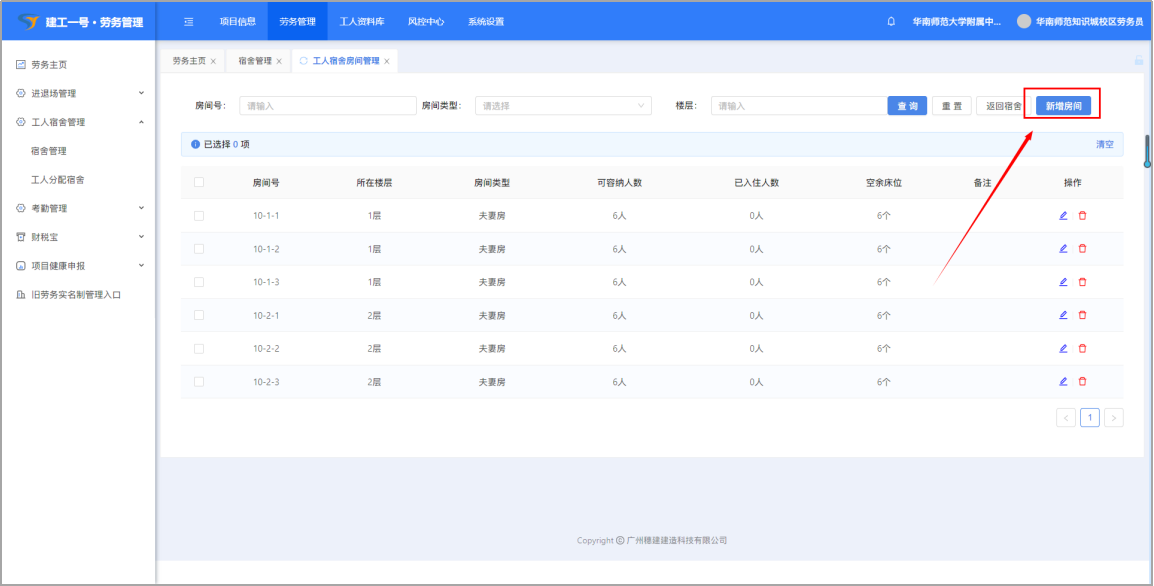Open the 房间类型 dropdown

(x=562, y=106)
